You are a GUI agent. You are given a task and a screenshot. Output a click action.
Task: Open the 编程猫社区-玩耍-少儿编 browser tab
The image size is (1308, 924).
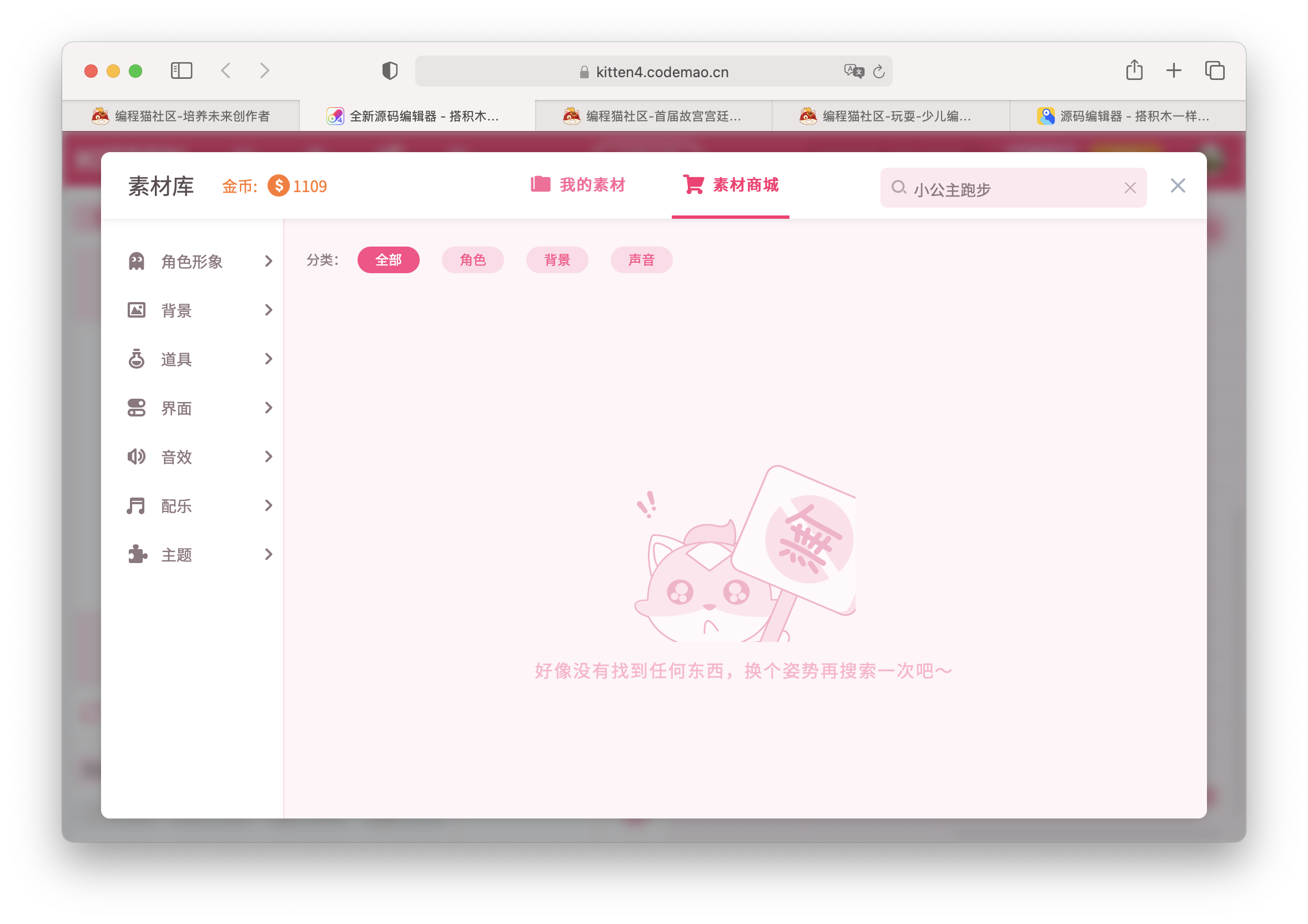[891, 116]
